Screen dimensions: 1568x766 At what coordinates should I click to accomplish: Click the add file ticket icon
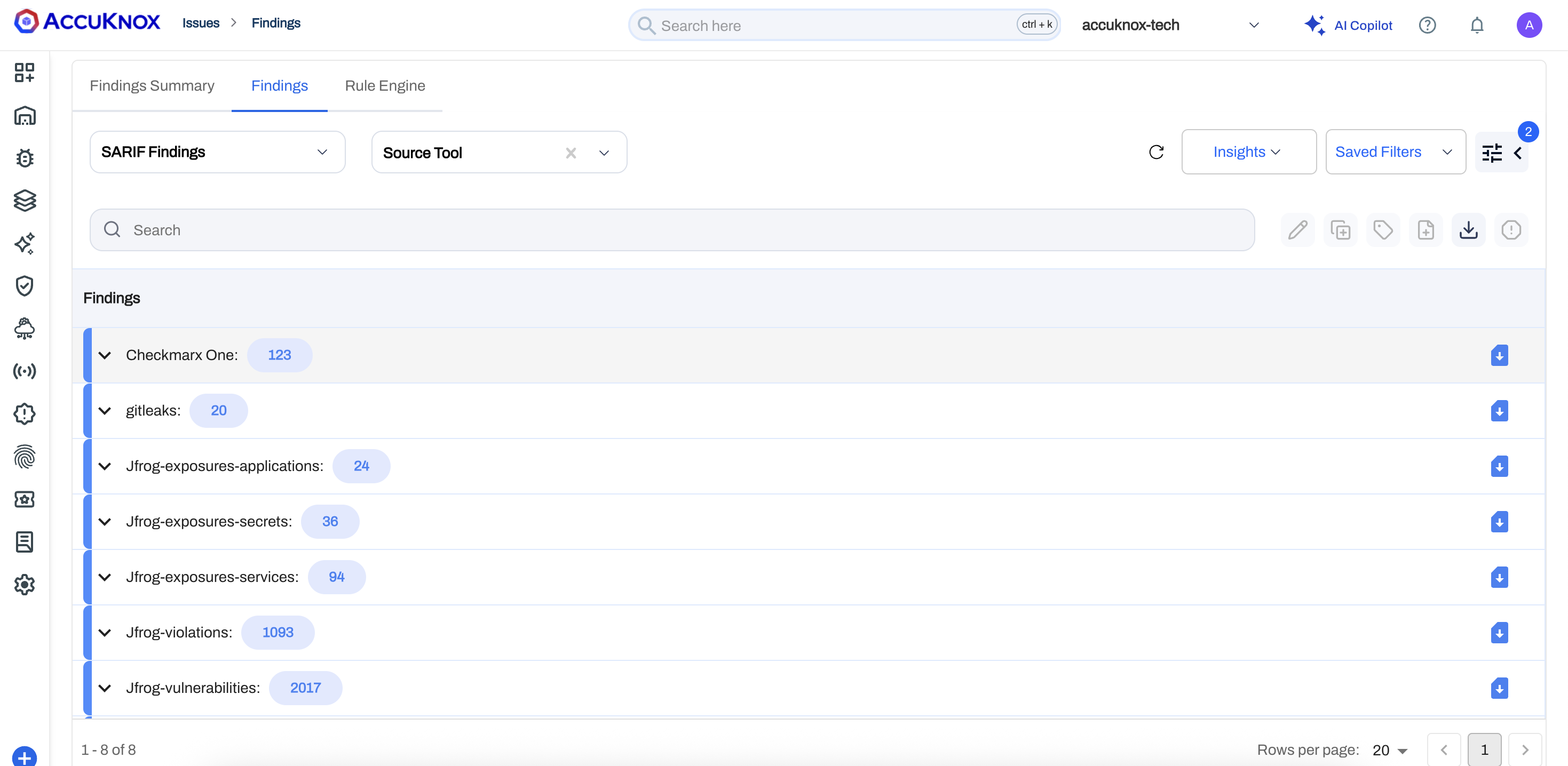point(1426,230)
